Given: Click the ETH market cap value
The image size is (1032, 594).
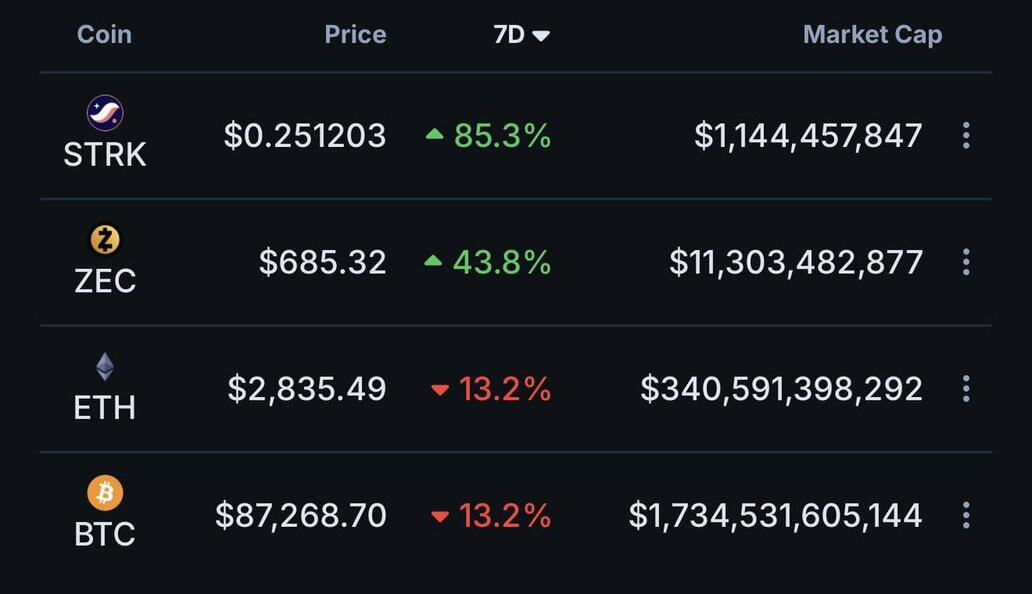Looking at the screenshot, I should (x=781, y=389).
